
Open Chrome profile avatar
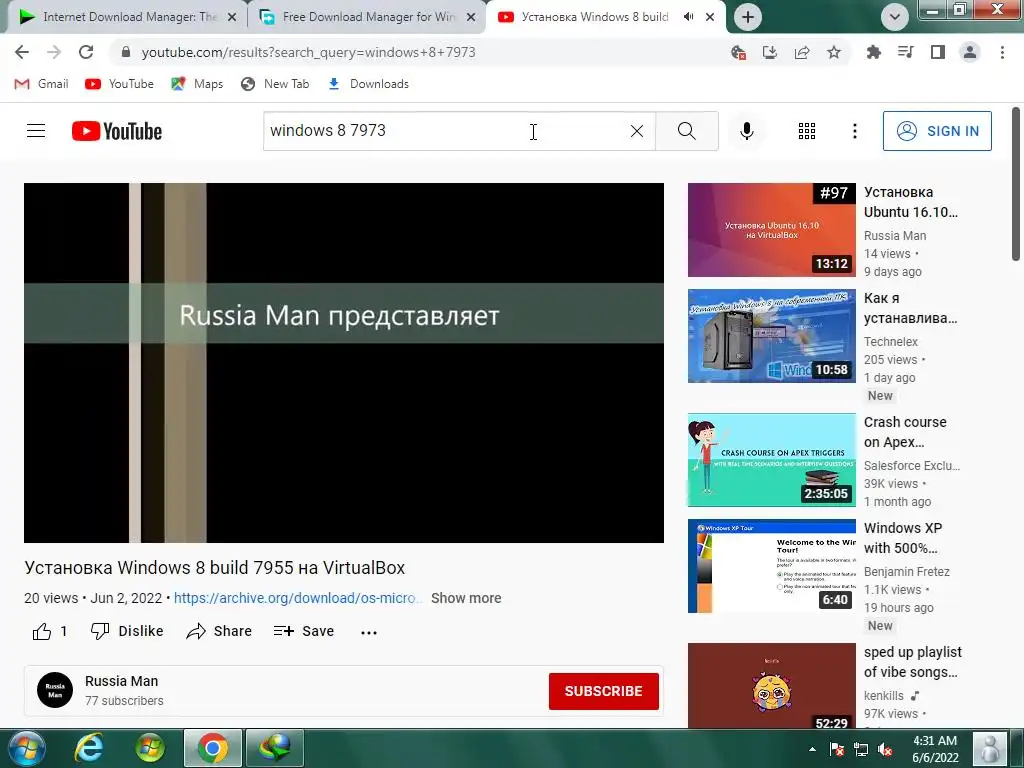(970, 52)
